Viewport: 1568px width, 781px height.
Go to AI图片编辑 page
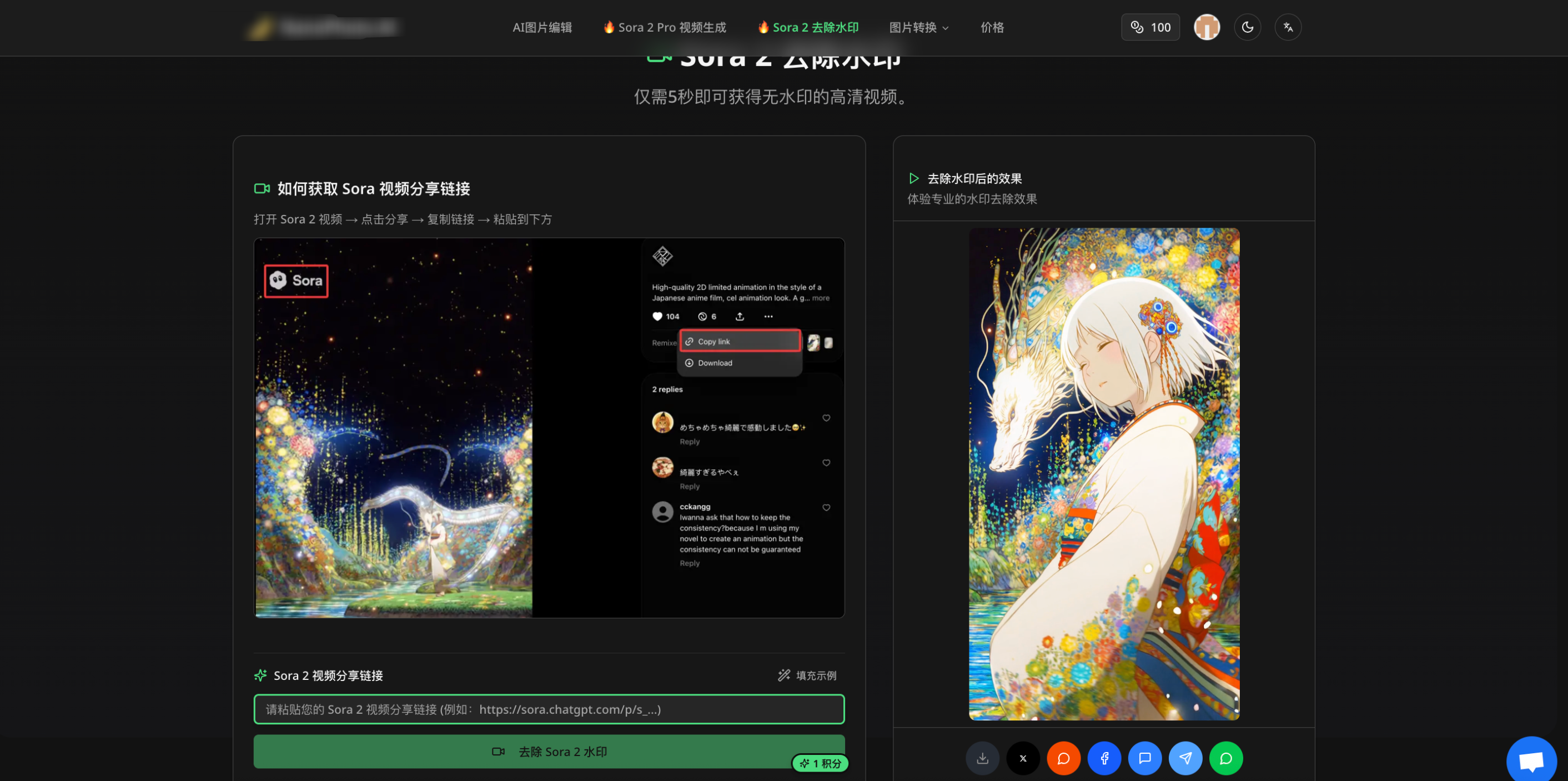542,27
